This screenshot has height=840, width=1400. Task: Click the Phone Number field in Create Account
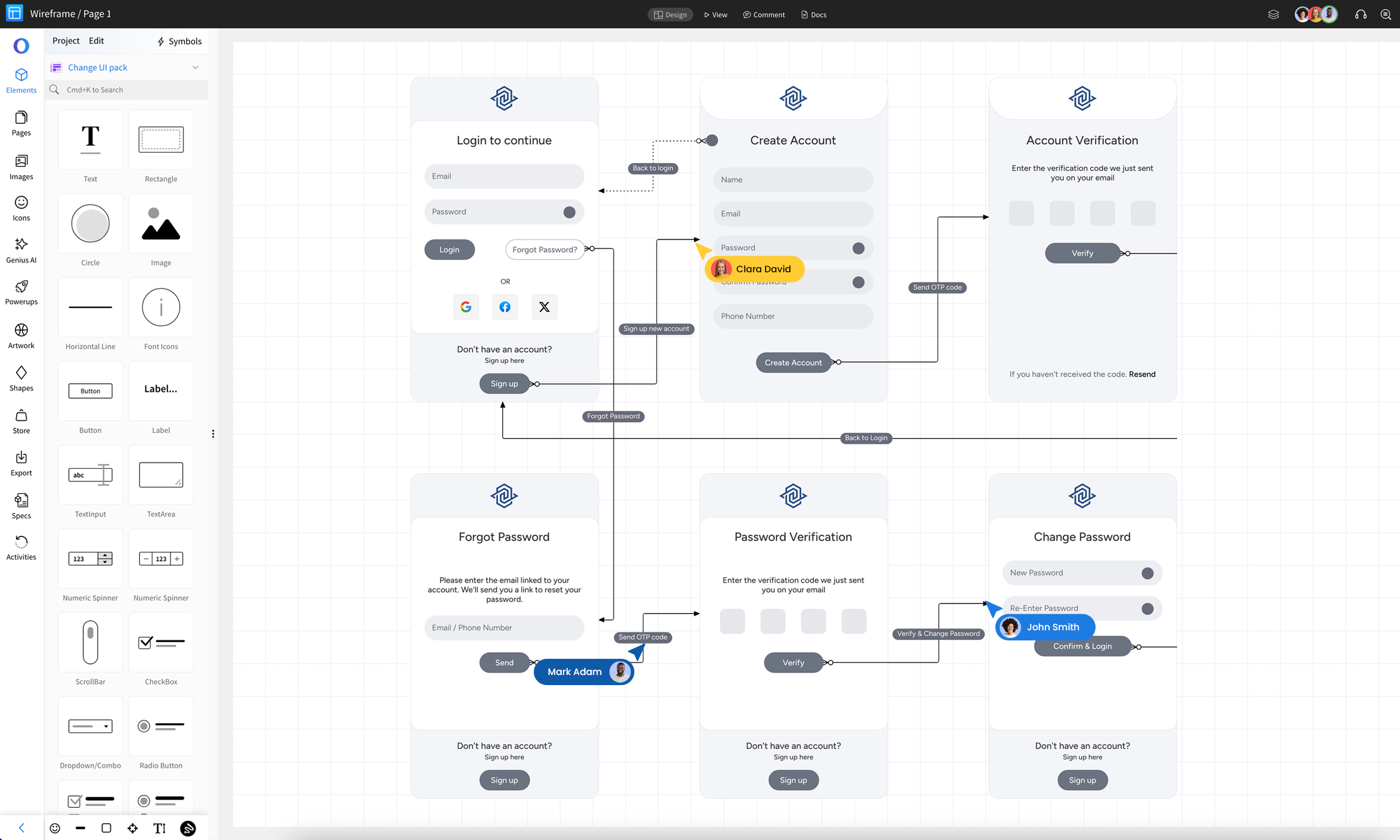(x=793, y=316)
